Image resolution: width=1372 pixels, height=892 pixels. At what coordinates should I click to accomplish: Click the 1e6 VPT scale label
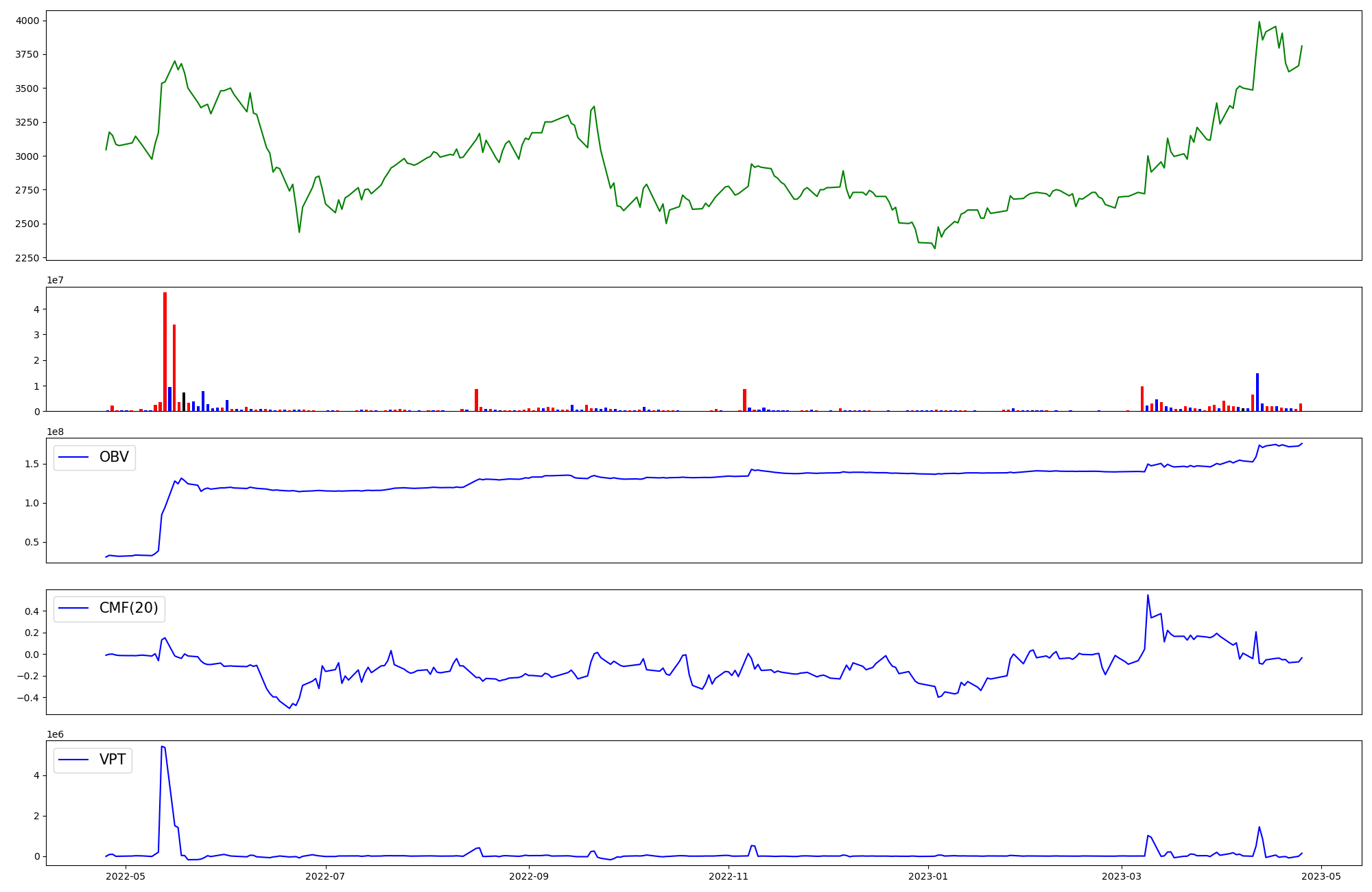point(56,734)
